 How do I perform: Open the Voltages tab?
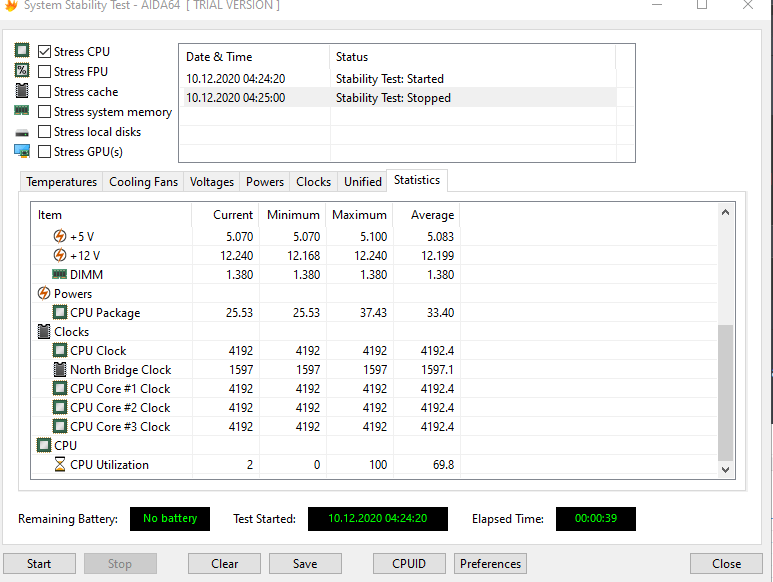pyautogui.click(x=212, y=182)
